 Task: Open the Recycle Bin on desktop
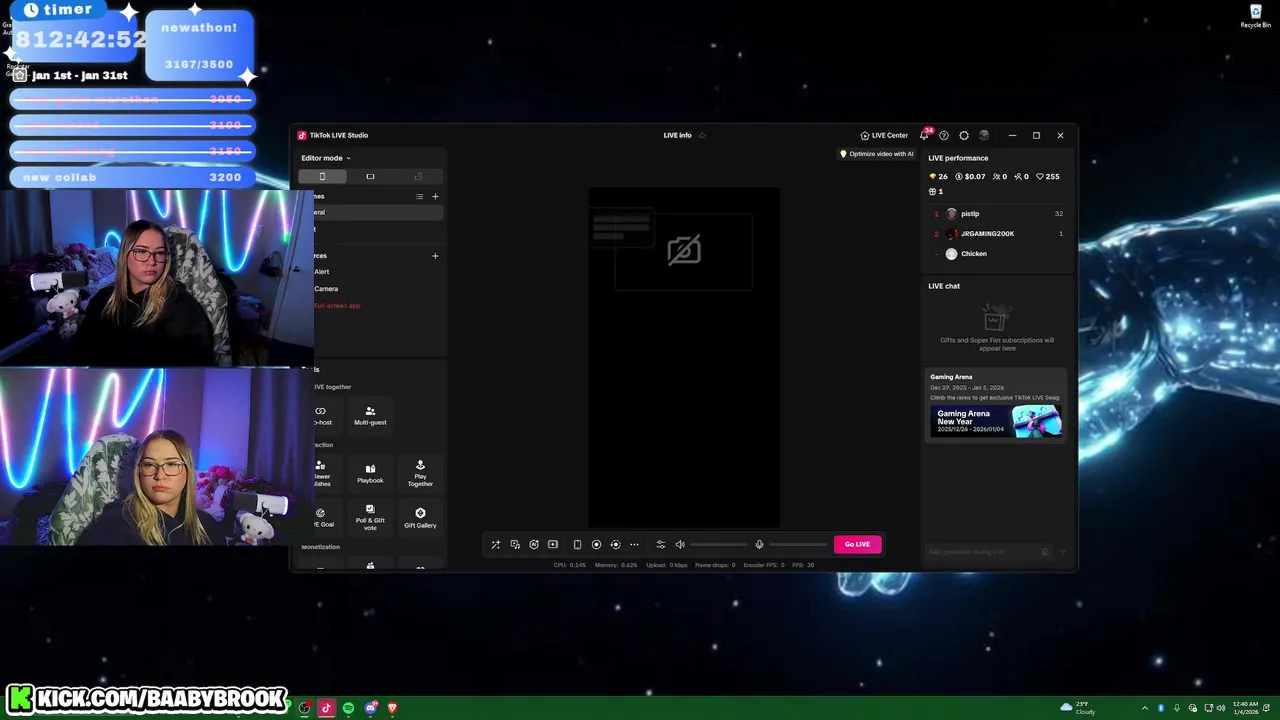point(1256,16)
